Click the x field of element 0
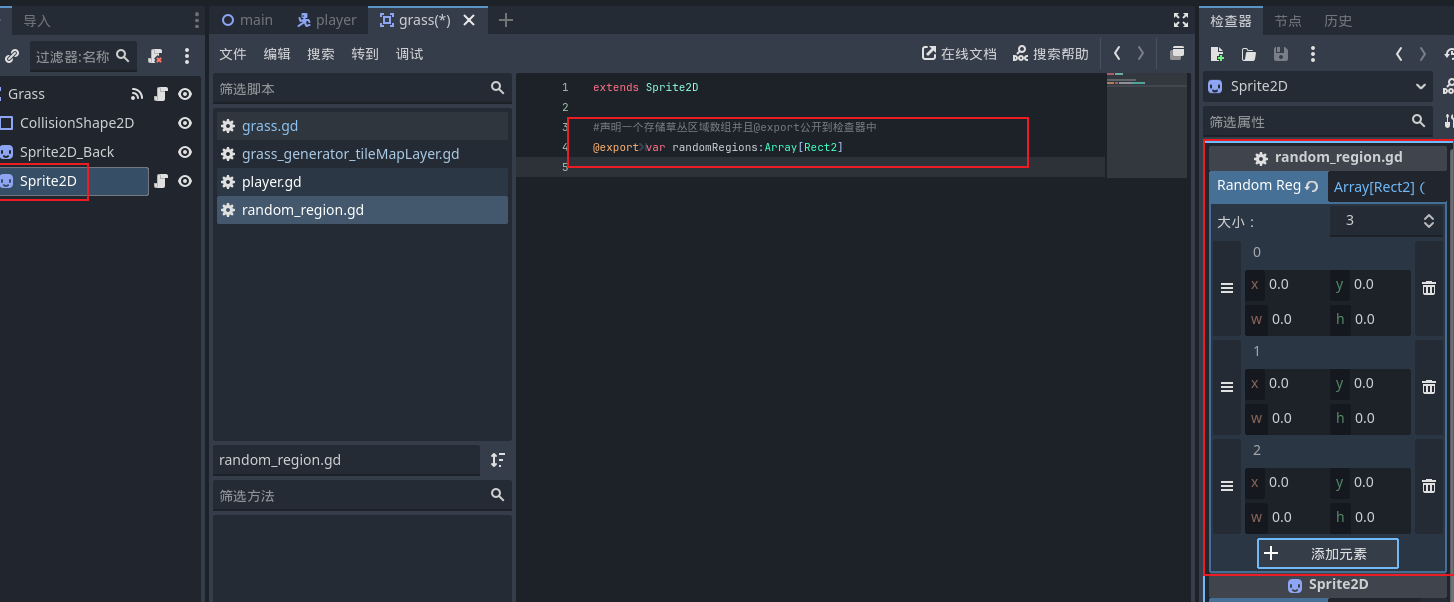Screen dimensions: 1454x602 click(x=1286, y=284)
